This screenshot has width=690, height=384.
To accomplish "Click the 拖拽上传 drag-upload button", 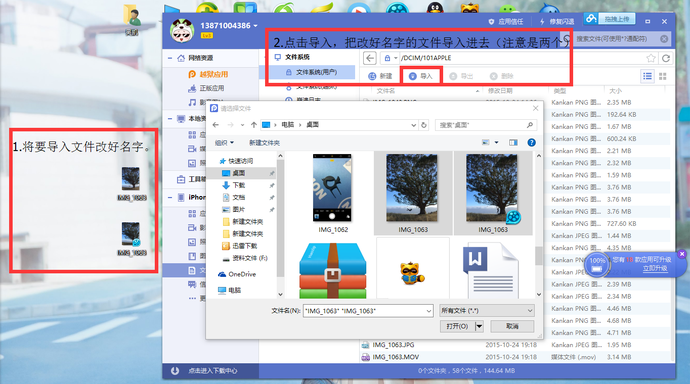I will point(617,19).
